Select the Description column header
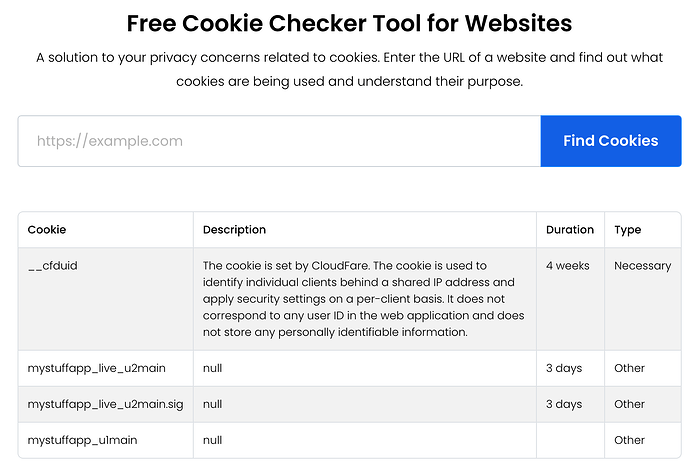Image resolution: width=690 pixels, height=467 pixels. 234,230
